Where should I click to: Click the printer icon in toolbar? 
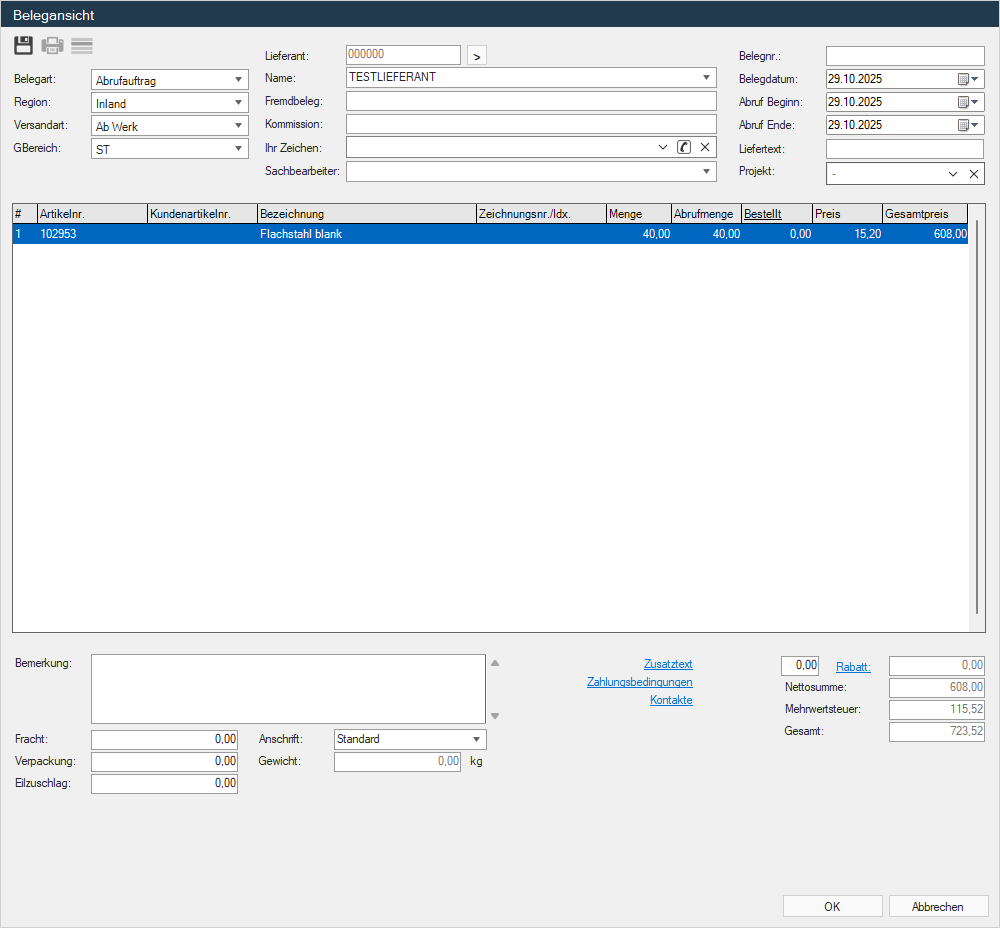pos(52,46)
